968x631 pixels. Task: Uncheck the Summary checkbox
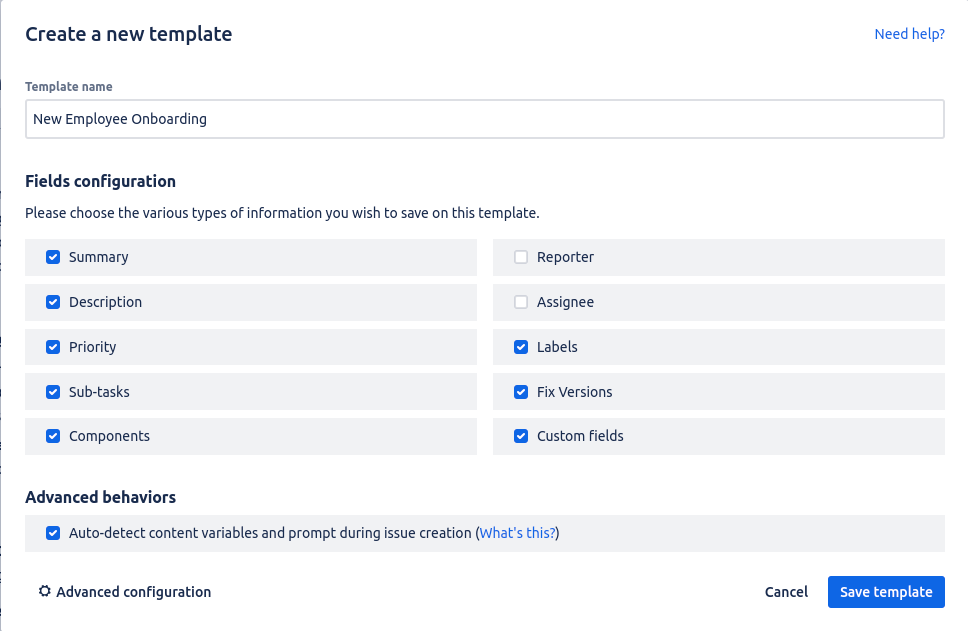pyautogui.click(x=53, y=257)
